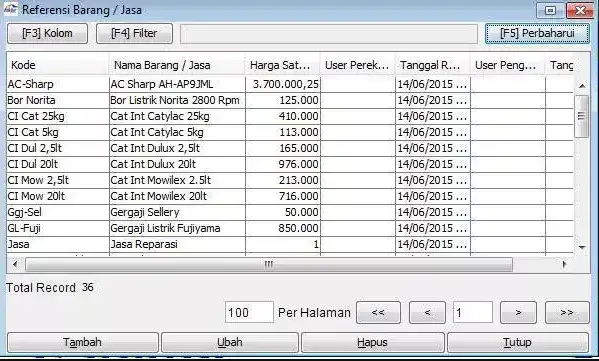The image size is (599, 361).
Task: Click Jasa Reparasi item name
Action: pyautogui.click(x=144, y=244)
